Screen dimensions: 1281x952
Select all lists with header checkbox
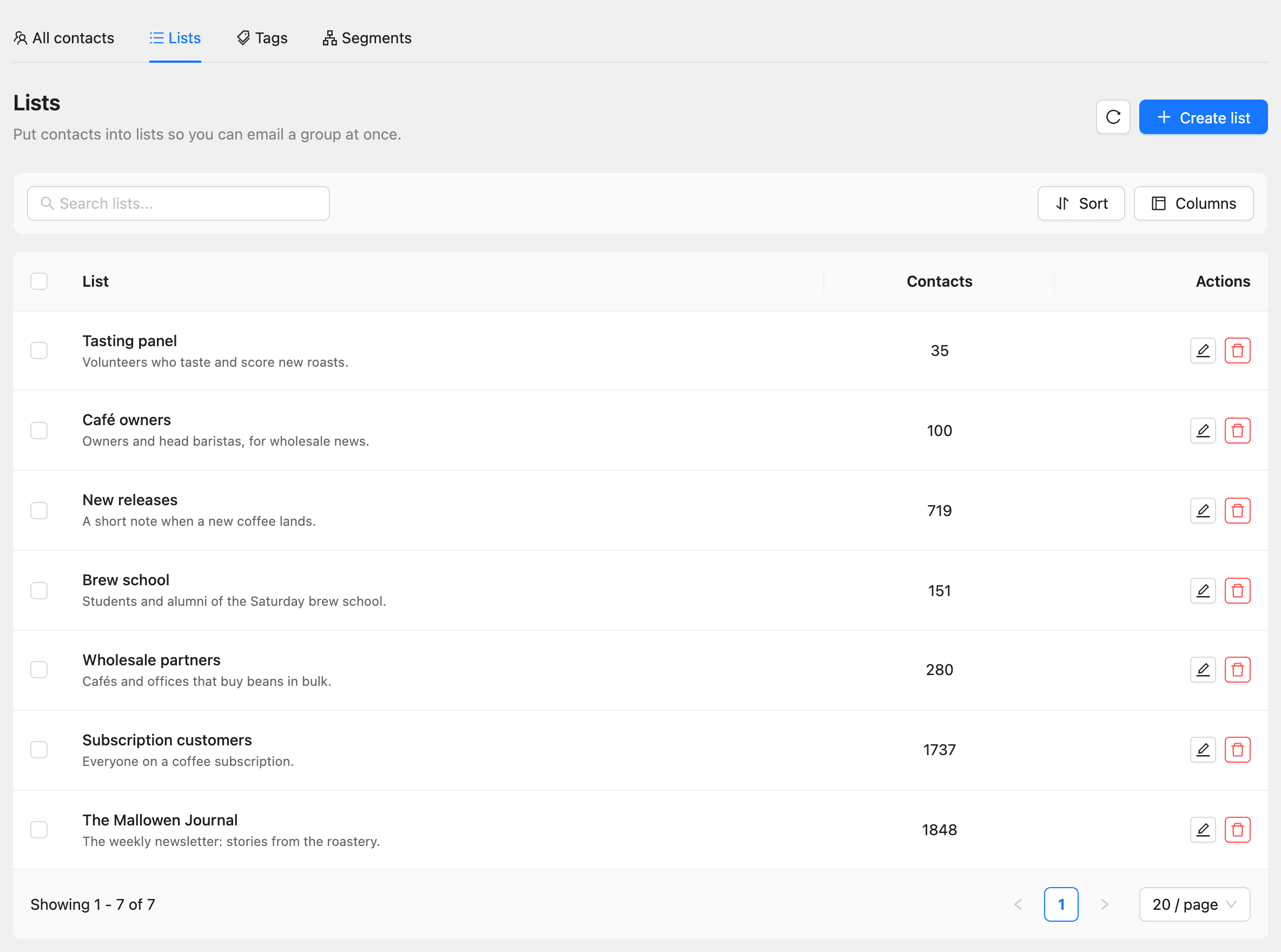[x=38, y=281]
